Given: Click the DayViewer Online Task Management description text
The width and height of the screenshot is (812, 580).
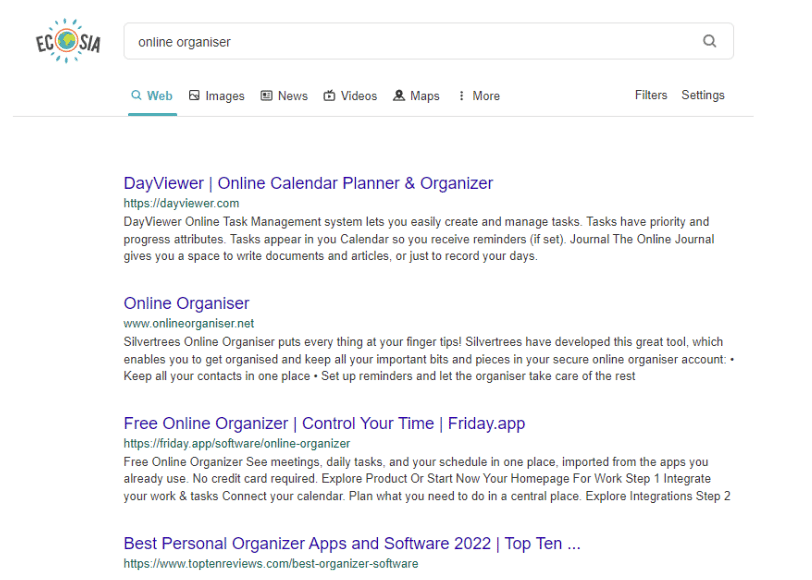Looking at the screenshot, I should (x=419, y=239).
